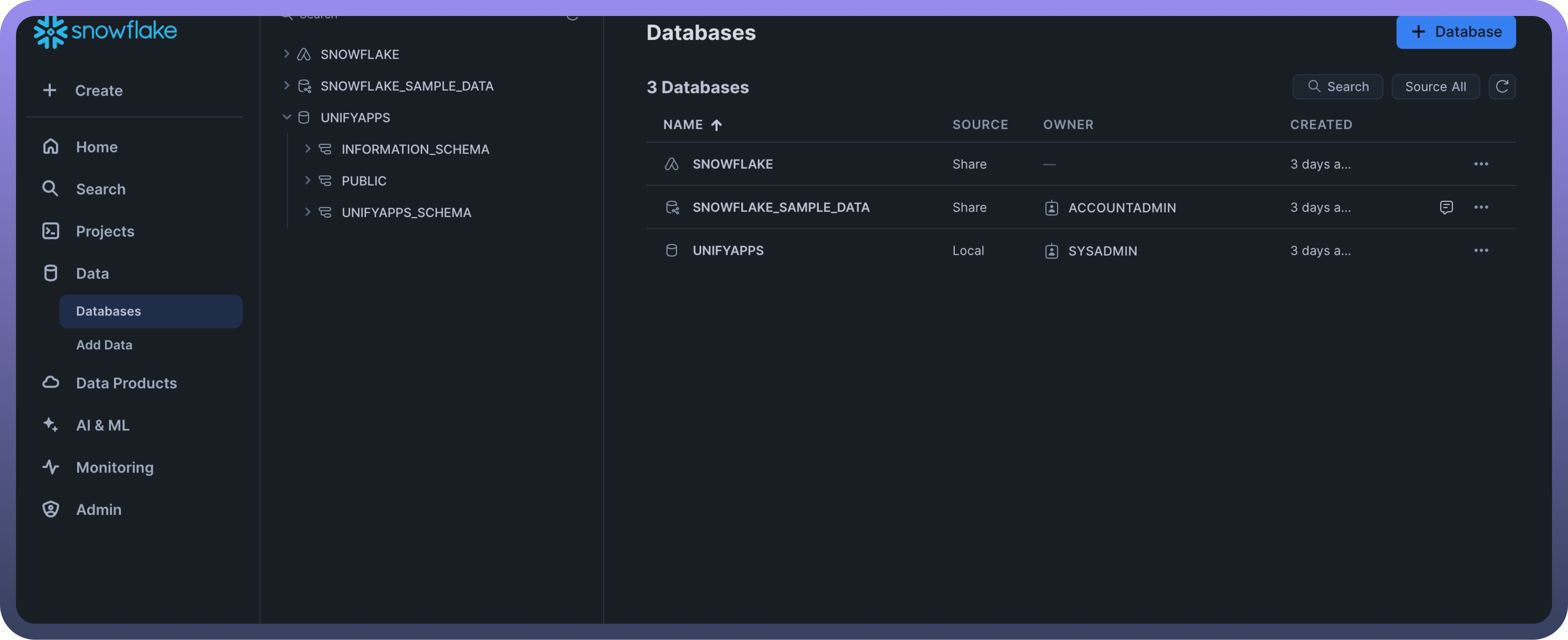Select UNIFYAPPS_SCHEMA in the object tree
1568x640 pixels.
(406, 212)
